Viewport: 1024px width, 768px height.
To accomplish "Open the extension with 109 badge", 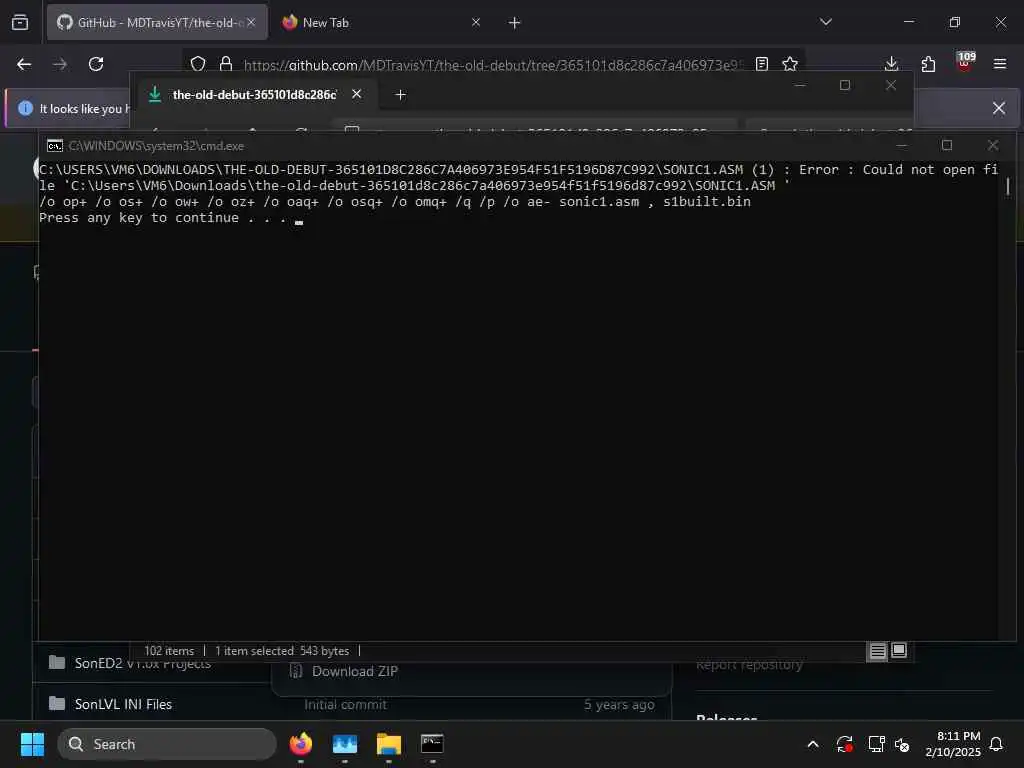I will point(965,62).
